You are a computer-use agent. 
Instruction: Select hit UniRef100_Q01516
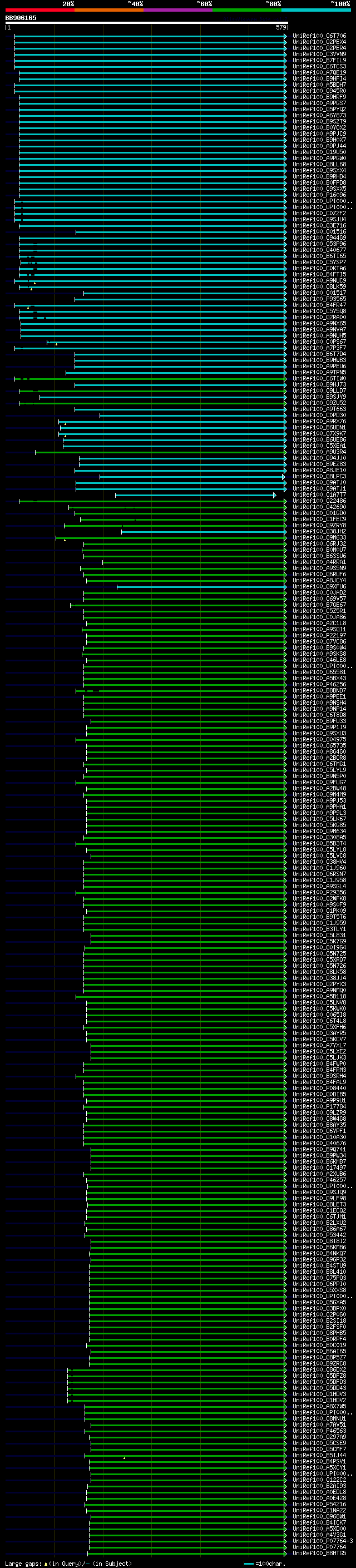point(319,231)
